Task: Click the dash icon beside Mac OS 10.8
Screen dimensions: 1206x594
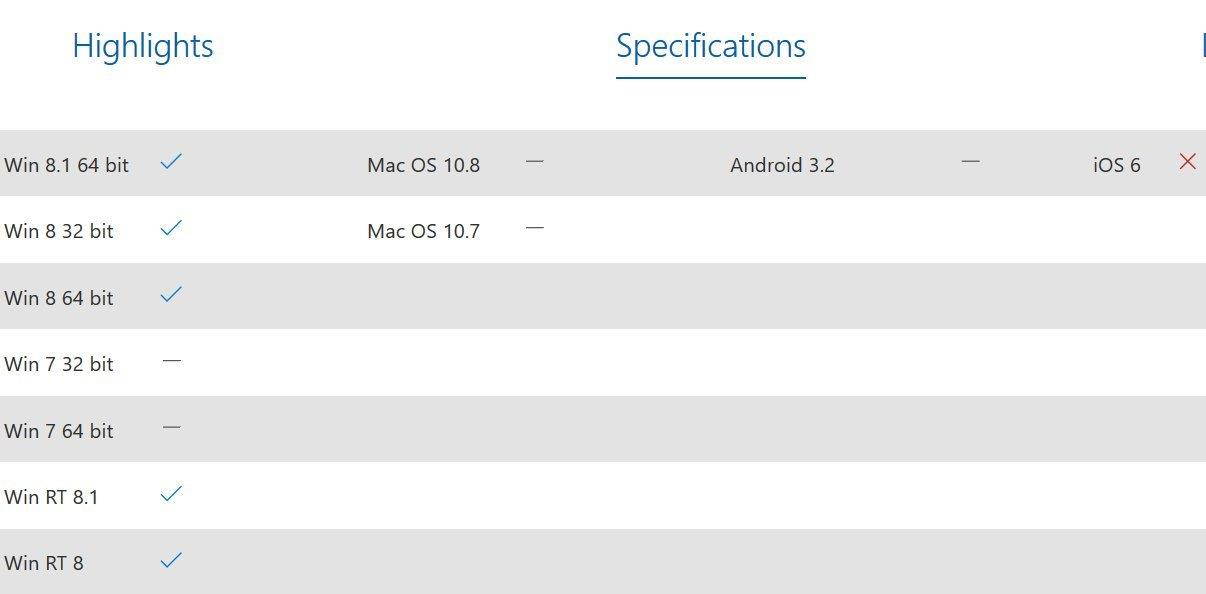Action: click(x=534, y=161)
